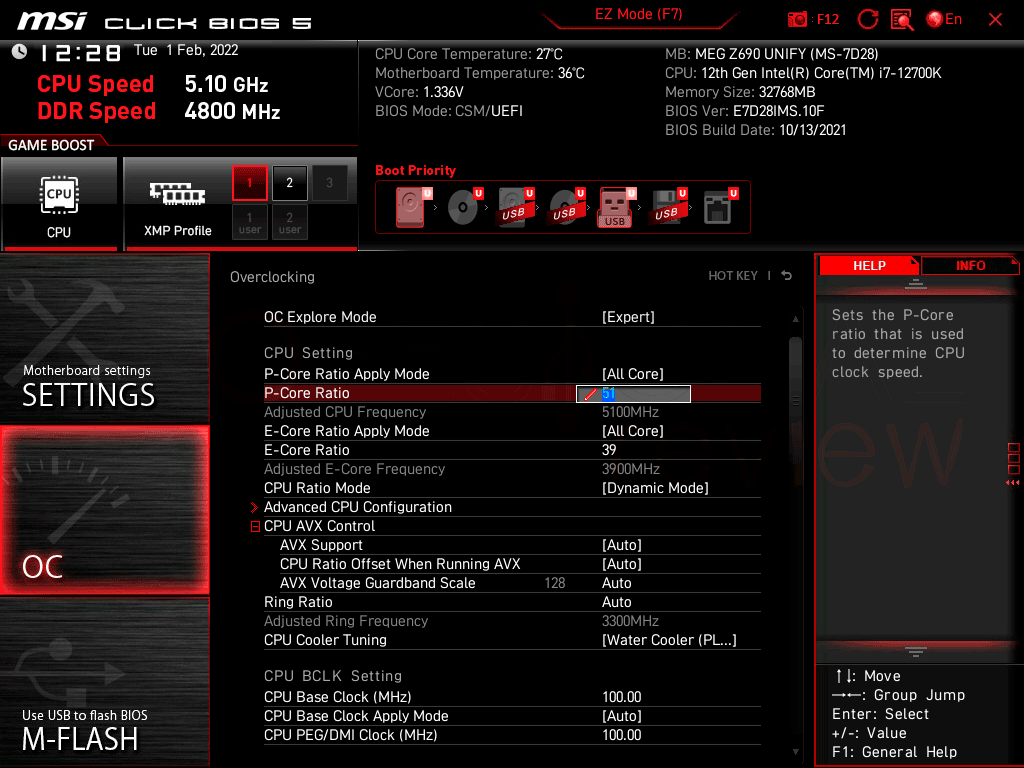Change OC Explore Mode [Expert] value
This screenshot has height=768, width=1024.
[628, 317]
